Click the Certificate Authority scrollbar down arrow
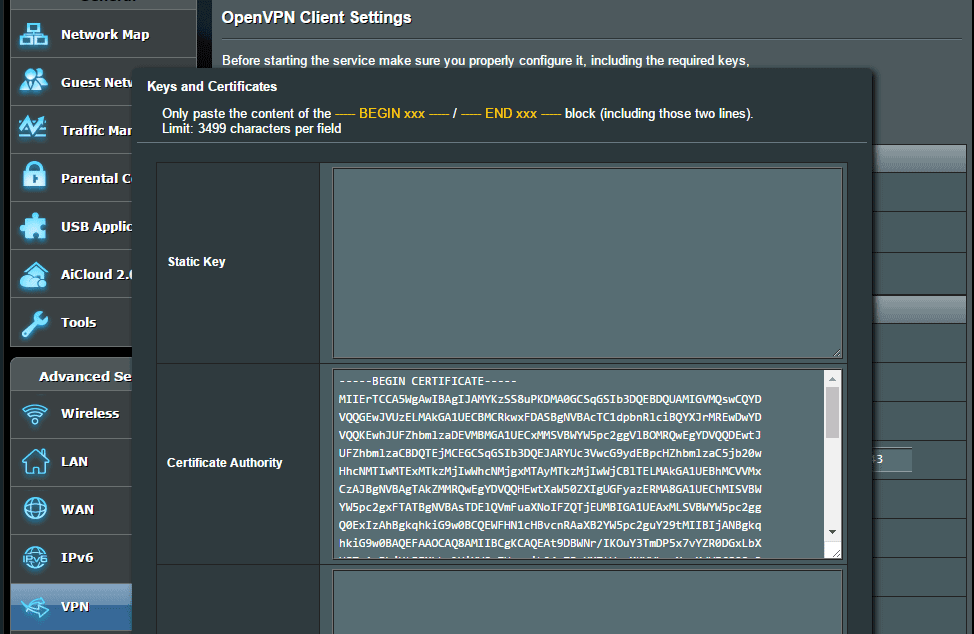974x634 pixels. (832, 532)
